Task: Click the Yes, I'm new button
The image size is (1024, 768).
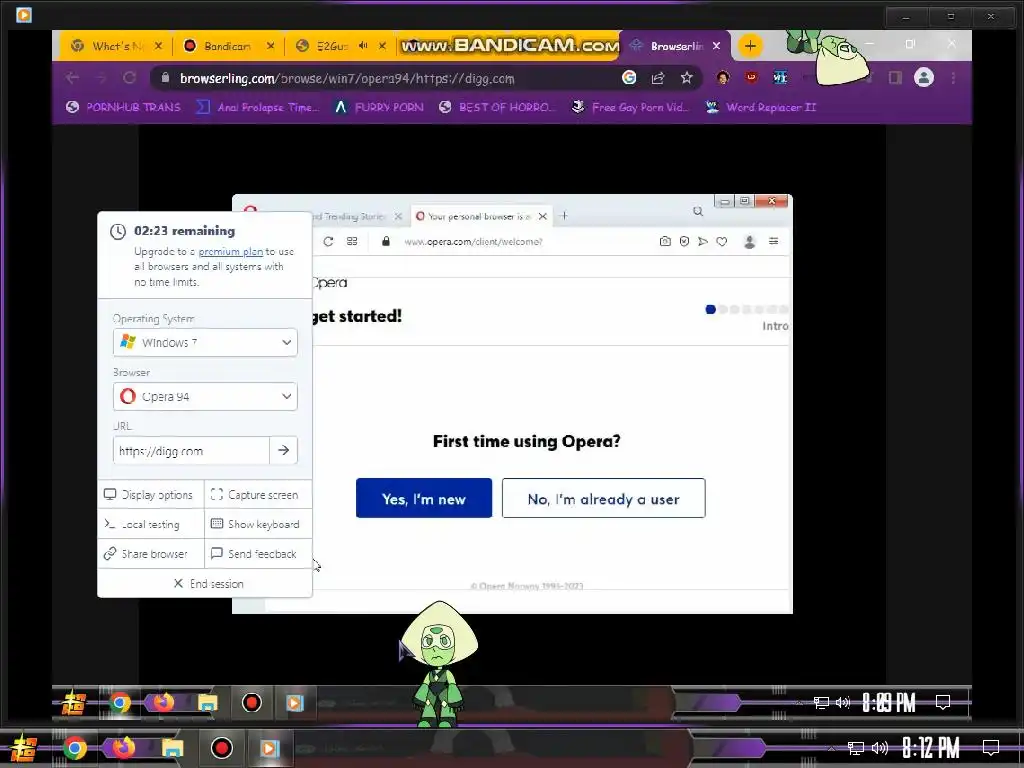Action: 424,498
